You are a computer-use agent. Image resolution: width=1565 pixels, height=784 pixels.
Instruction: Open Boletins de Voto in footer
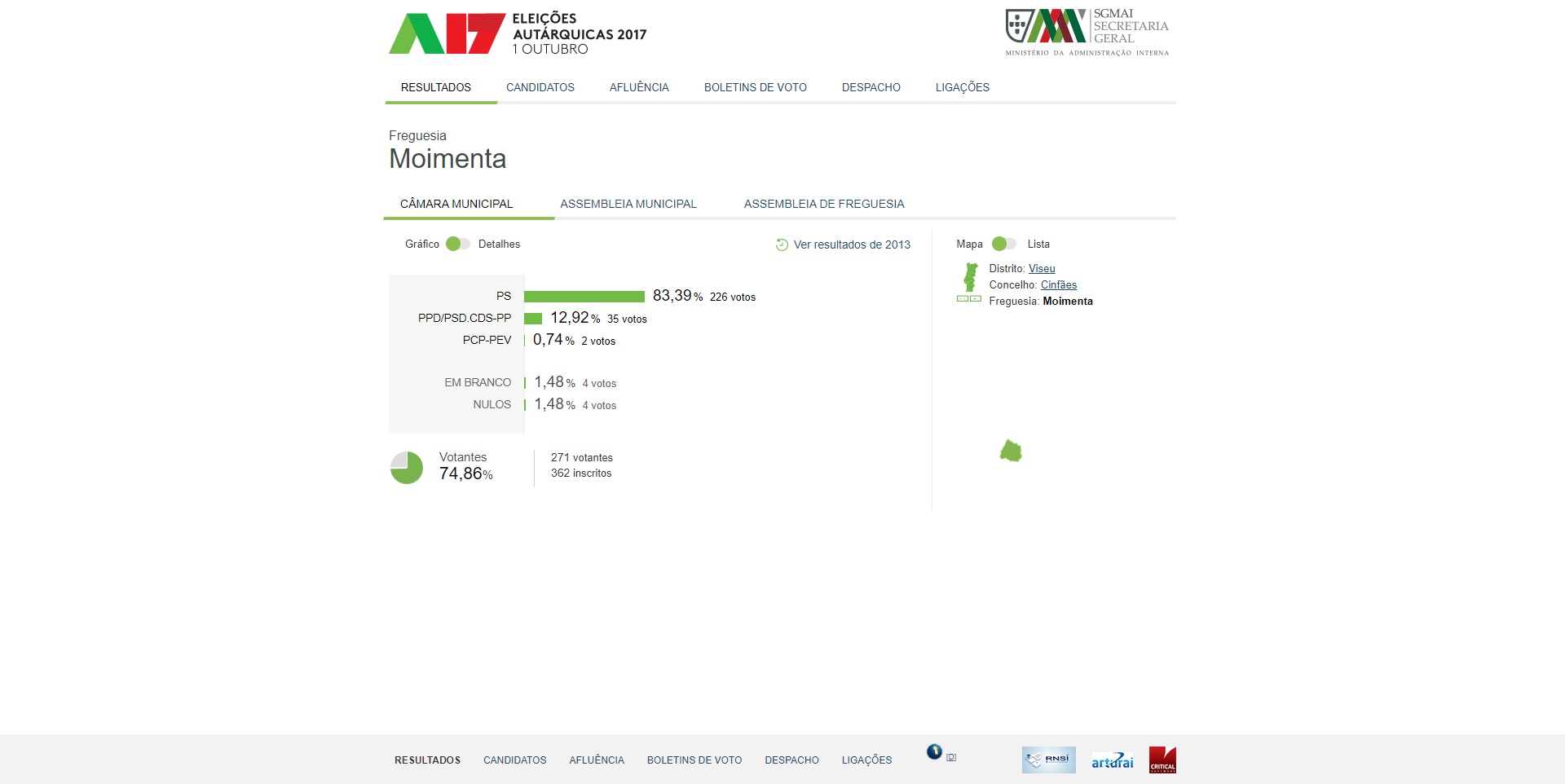(x=694, y=760)
